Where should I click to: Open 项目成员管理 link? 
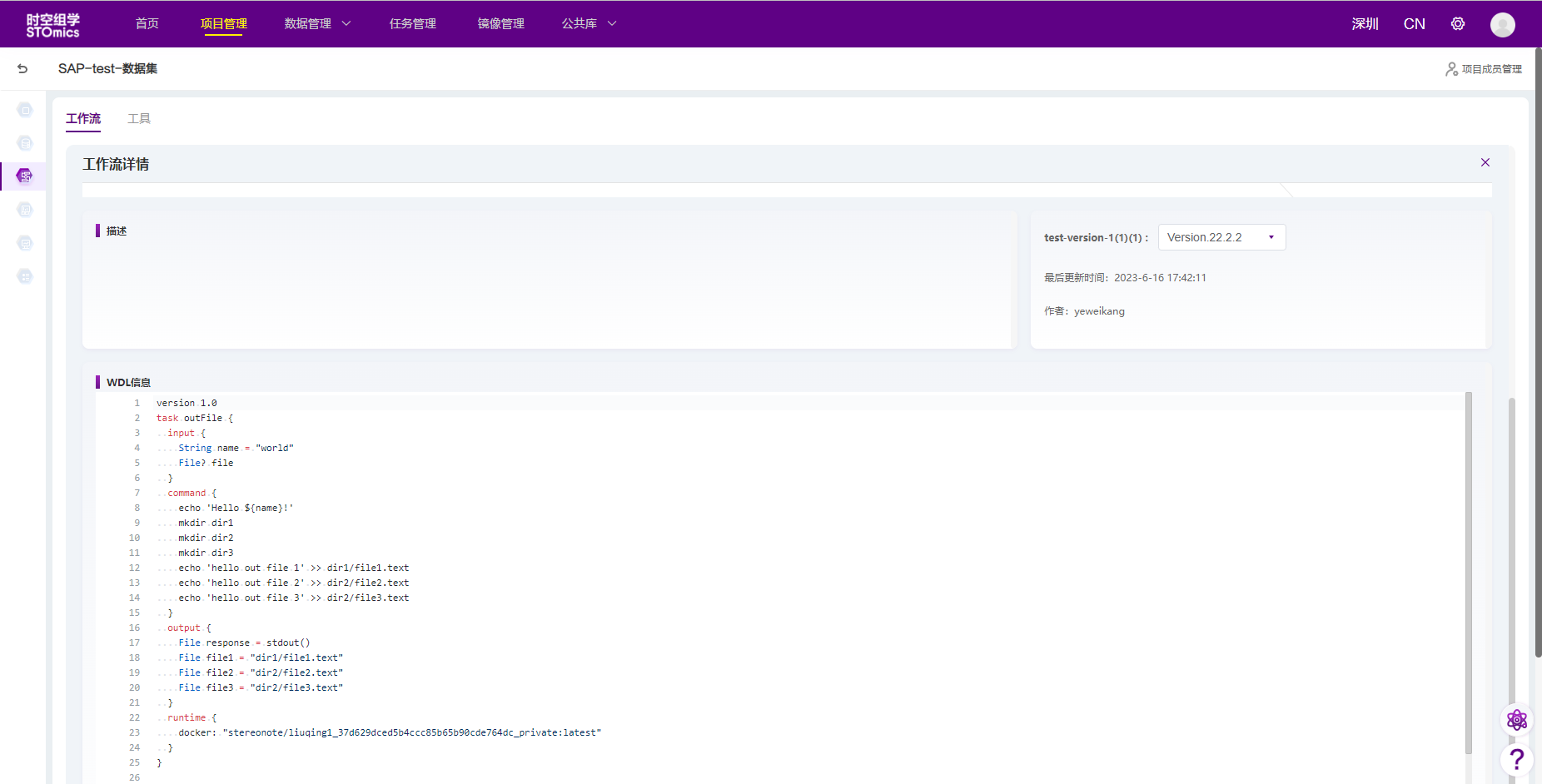click(1484, 69)
